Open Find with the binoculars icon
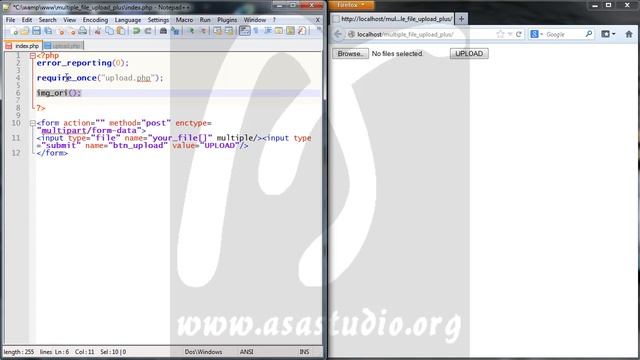 pos(163,31)
